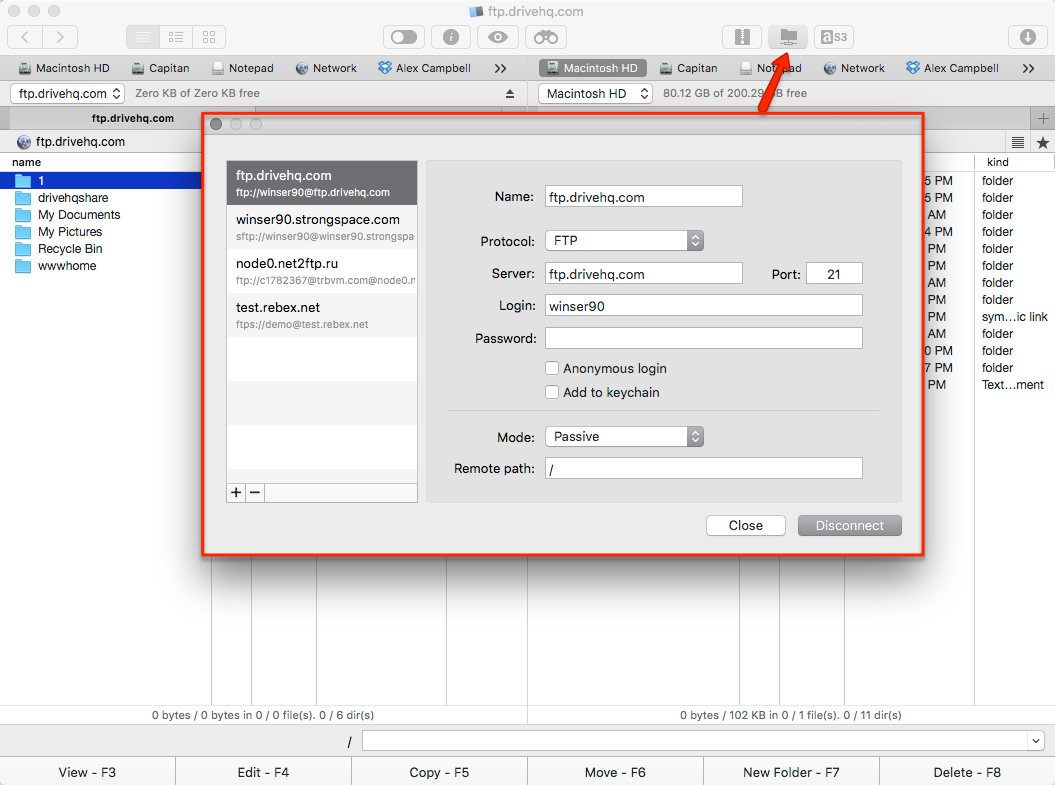Screen dimensions: 1055x785
Task: Add a new connection with plus button
Action: 236,492
